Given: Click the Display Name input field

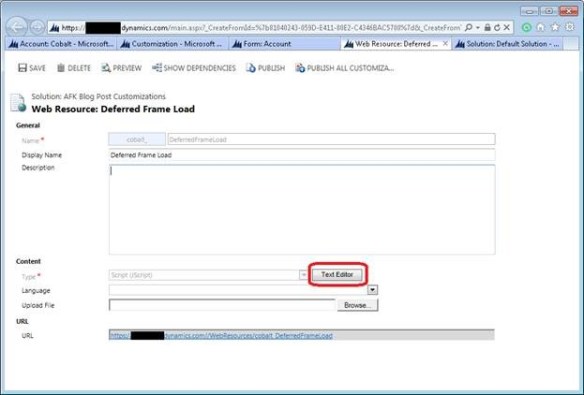Looking at the screenshot, I should [x=302, y=155].
